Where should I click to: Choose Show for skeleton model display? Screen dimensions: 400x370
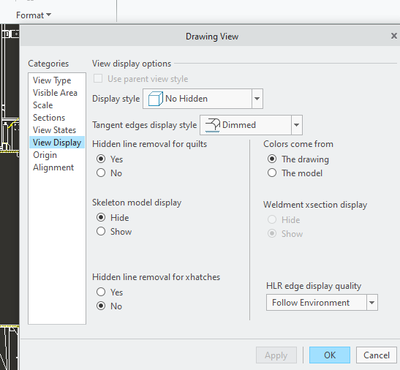pyautogui.click(x=101, y=231)
